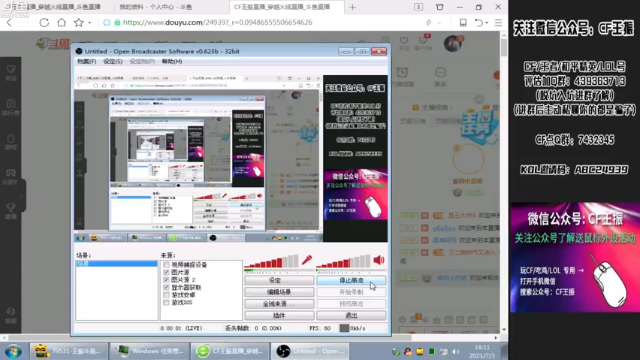Adjust the desktop audio volume bars in OBS
This screenshot has width=640, height=360.
click(343, 261)
